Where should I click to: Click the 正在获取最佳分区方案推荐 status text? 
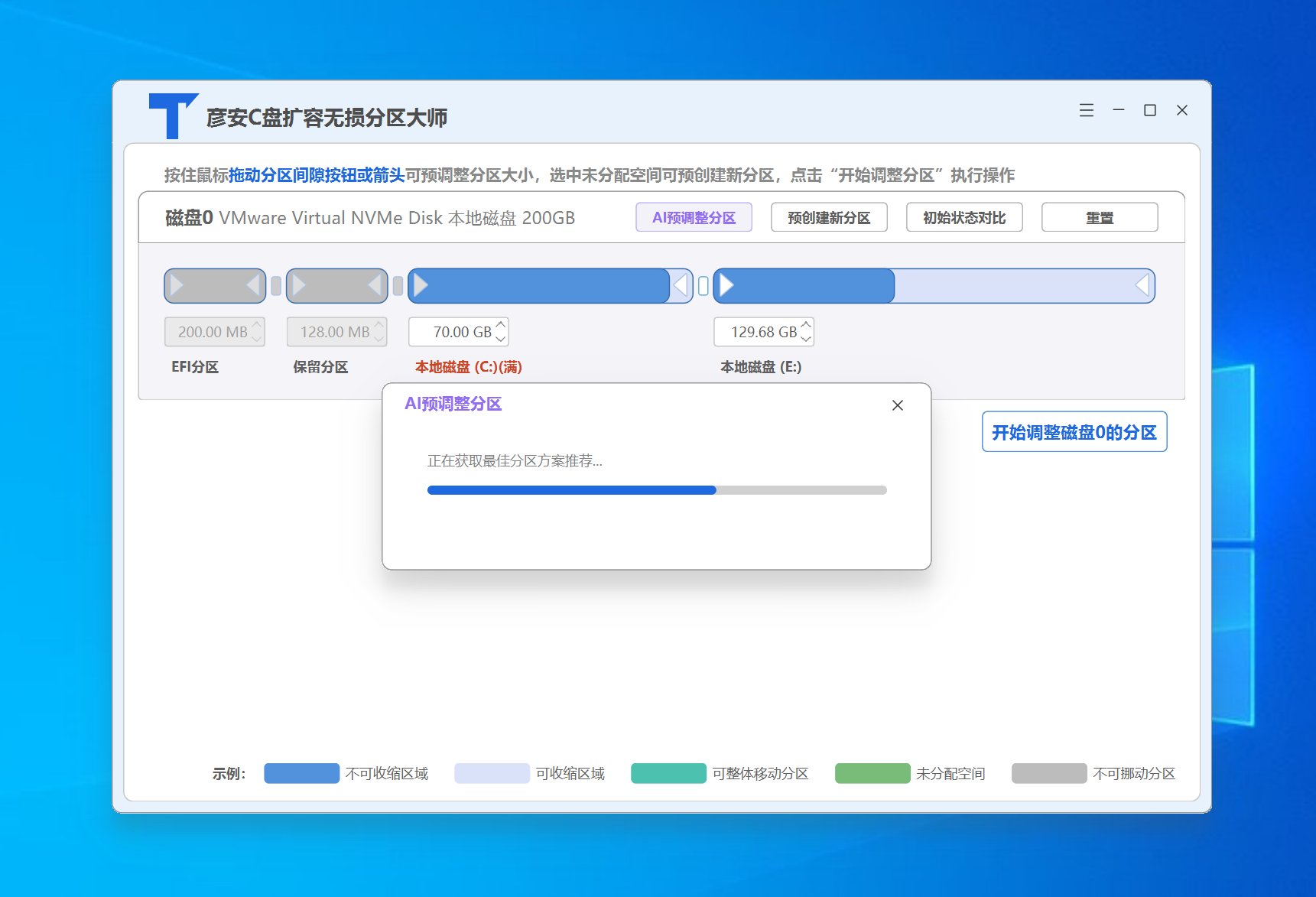click(515, 461)
